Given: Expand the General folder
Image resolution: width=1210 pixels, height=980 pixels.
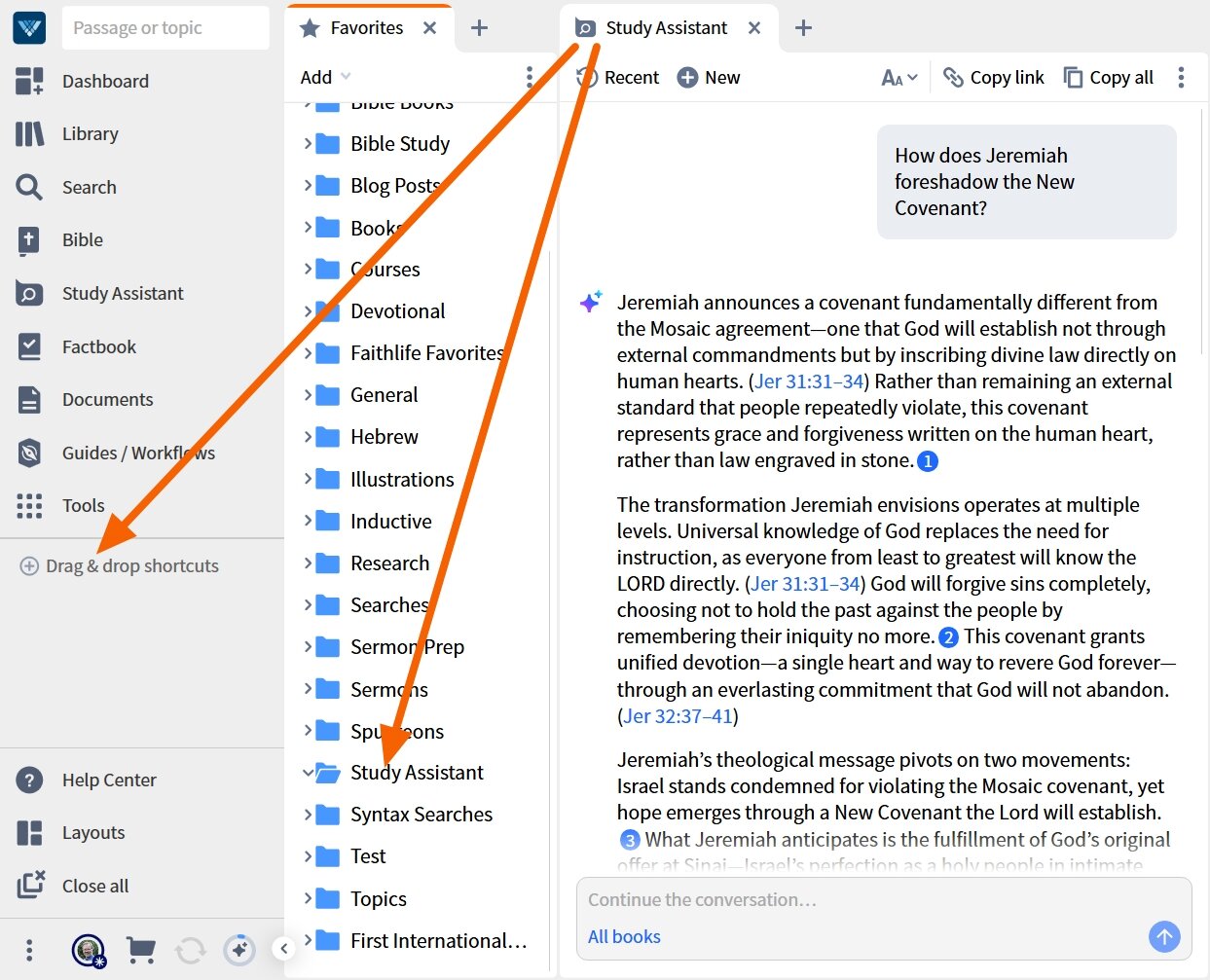Looking at the screenshot, I should [308, 394].
